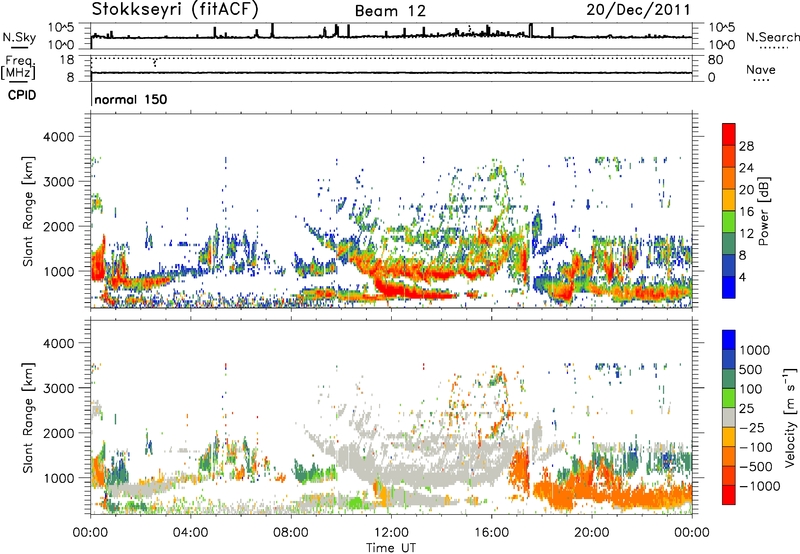Click the 4 label on Power colorbar

point(742,277)
